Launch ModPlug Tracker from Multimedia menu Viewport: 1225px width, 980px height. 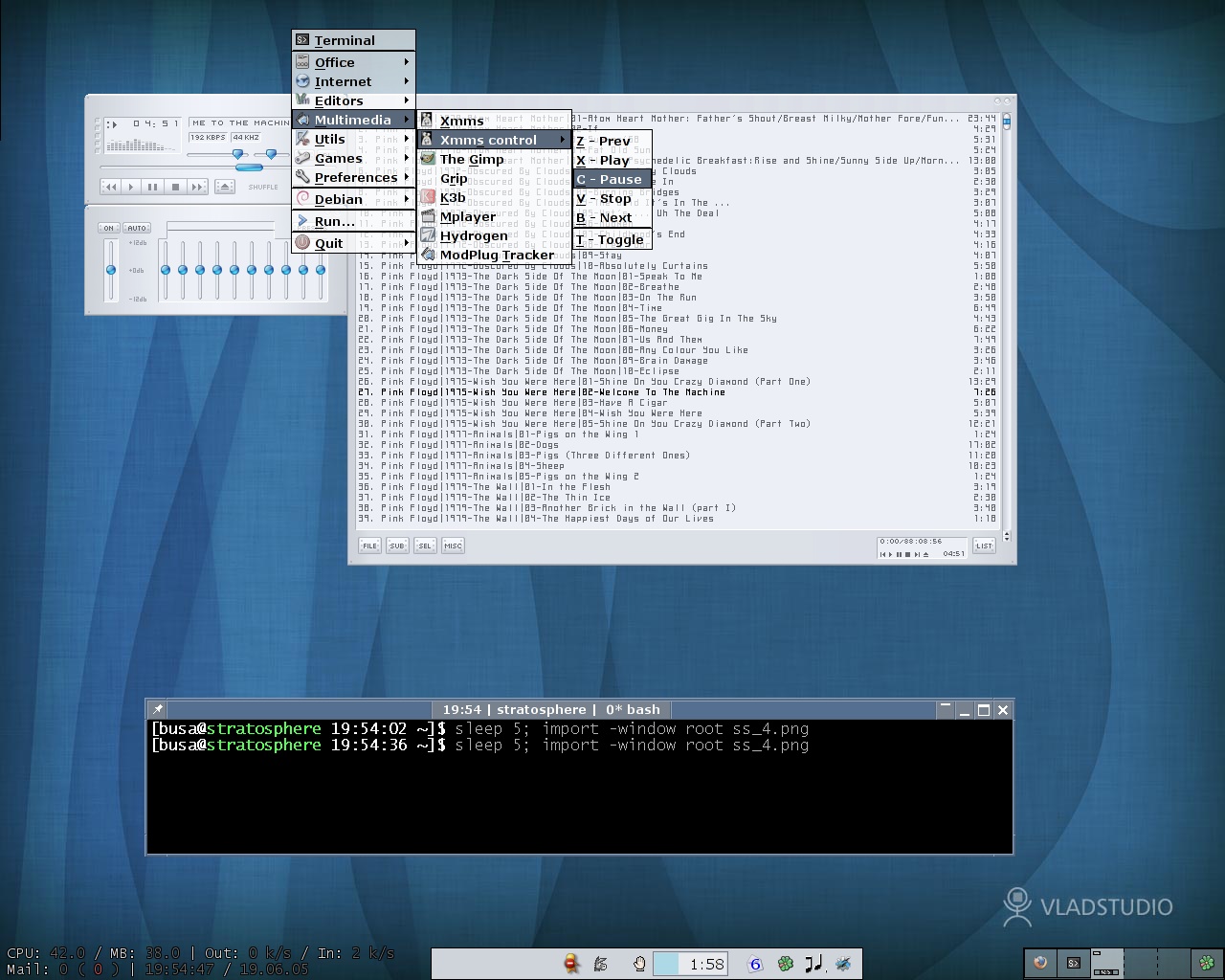pyautogui.click(x=494, y=255)
